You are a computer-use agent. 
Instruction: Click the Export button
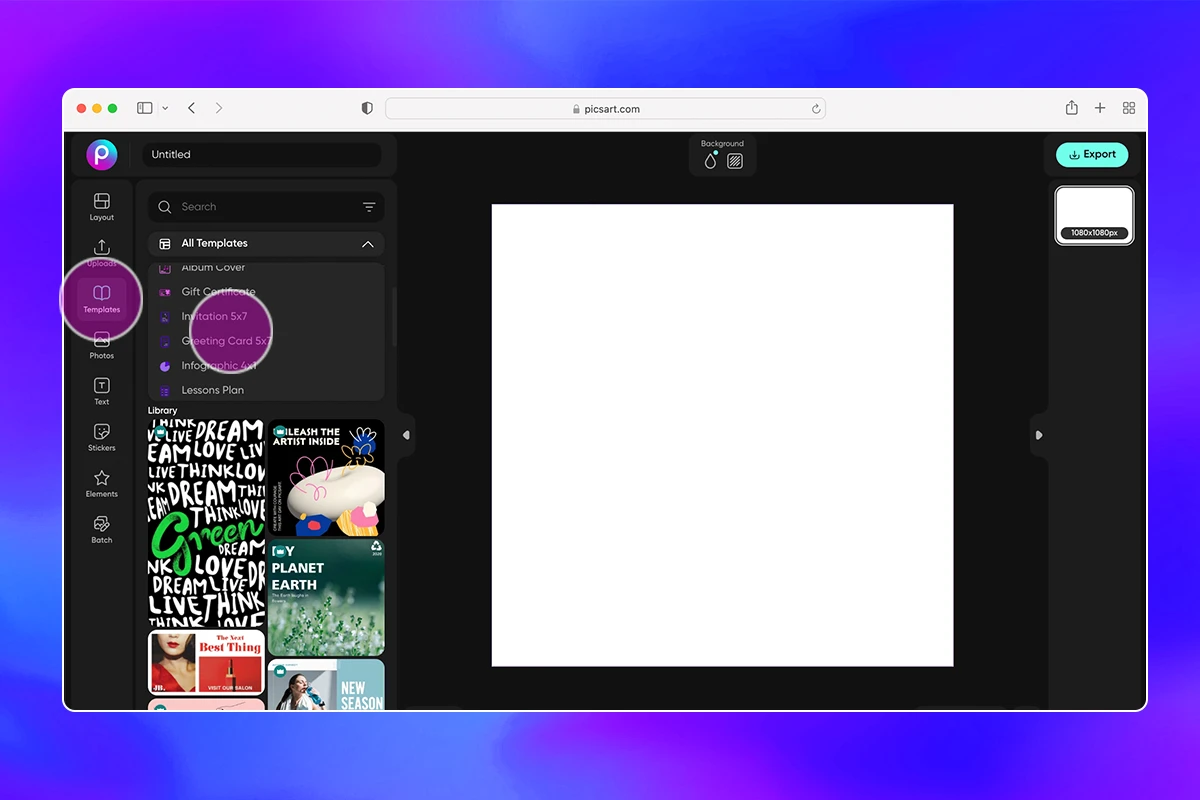[x=1092, y=154]
